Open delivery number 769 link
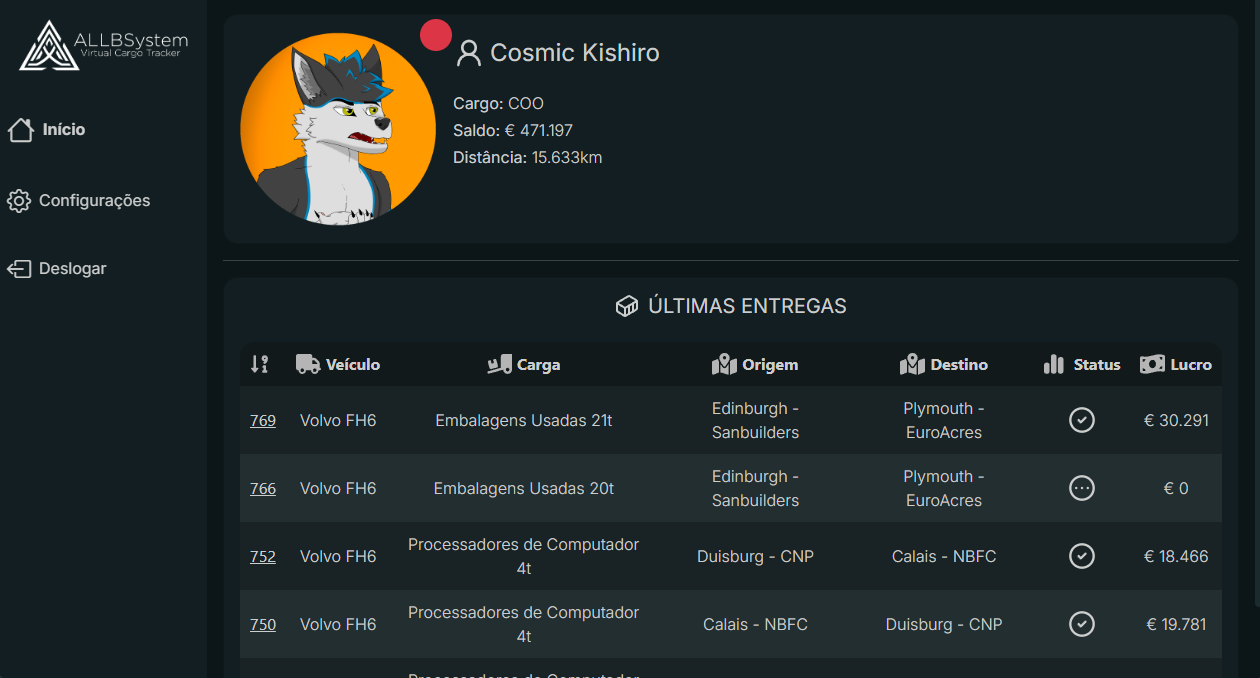The height and width of the screenshot is (678, 1260). 263,421
